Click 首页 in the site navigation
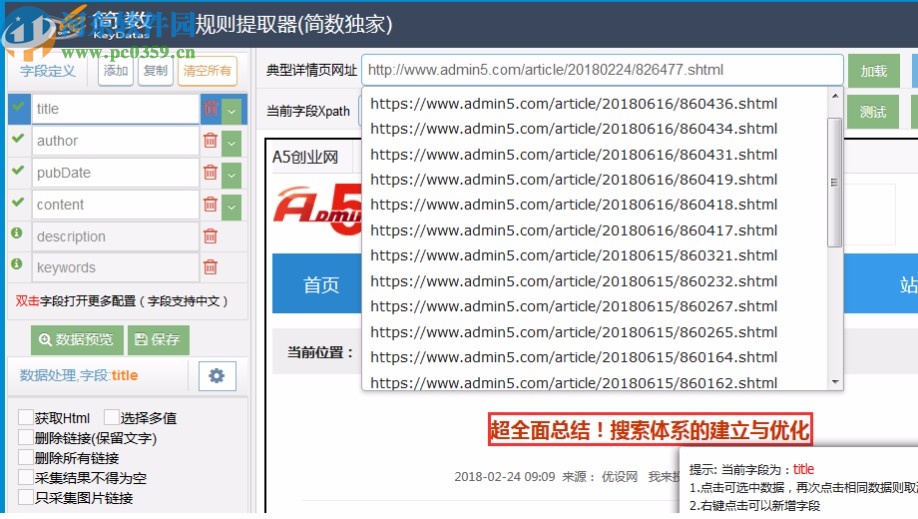918x519 pixels. tap(321, 285)
